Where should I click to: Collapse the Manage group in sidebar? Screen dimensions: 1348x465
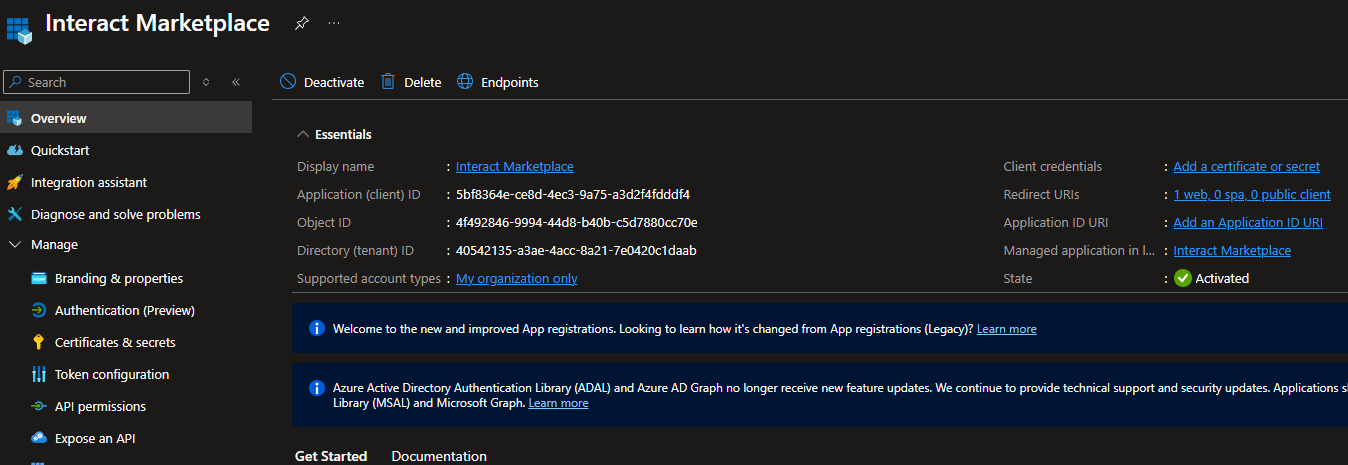14,244
